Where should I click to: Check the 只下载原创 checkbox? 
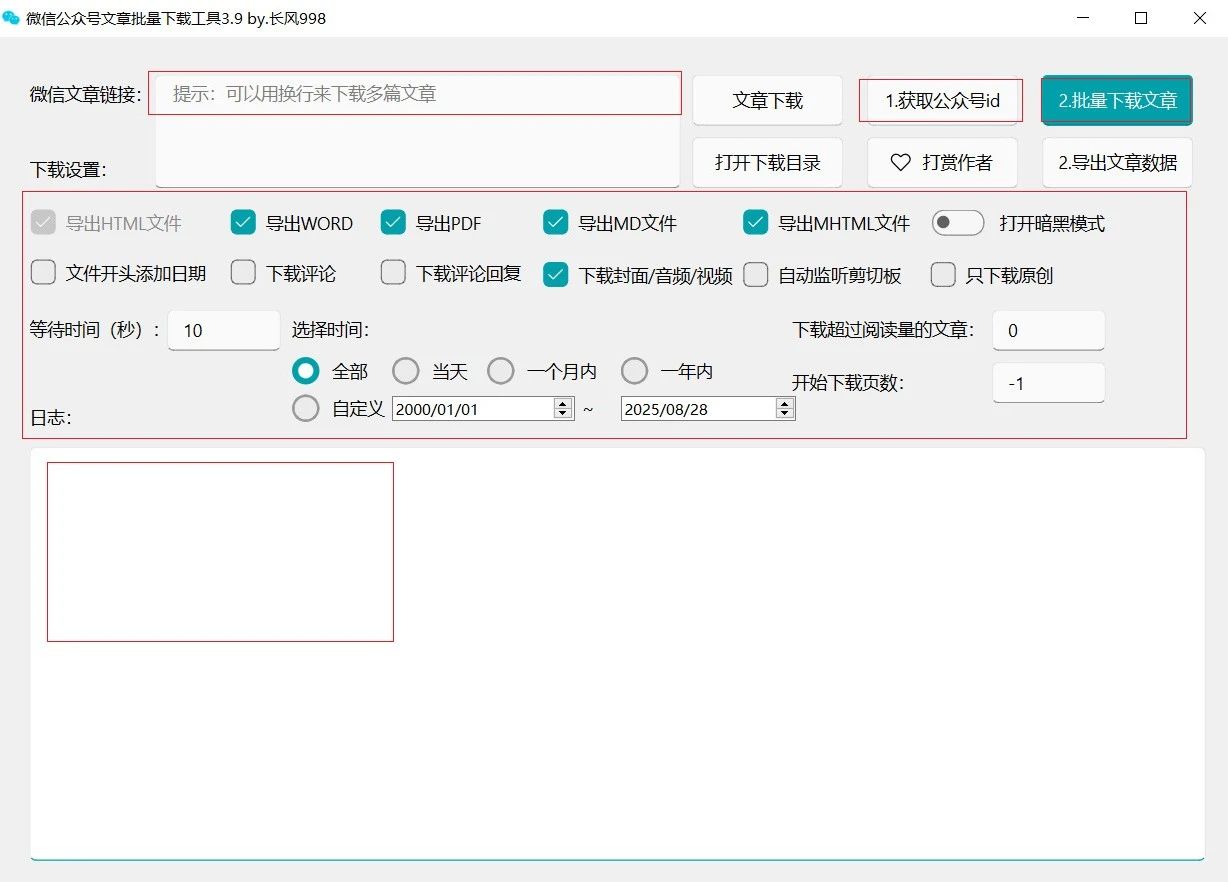(943, 274)
